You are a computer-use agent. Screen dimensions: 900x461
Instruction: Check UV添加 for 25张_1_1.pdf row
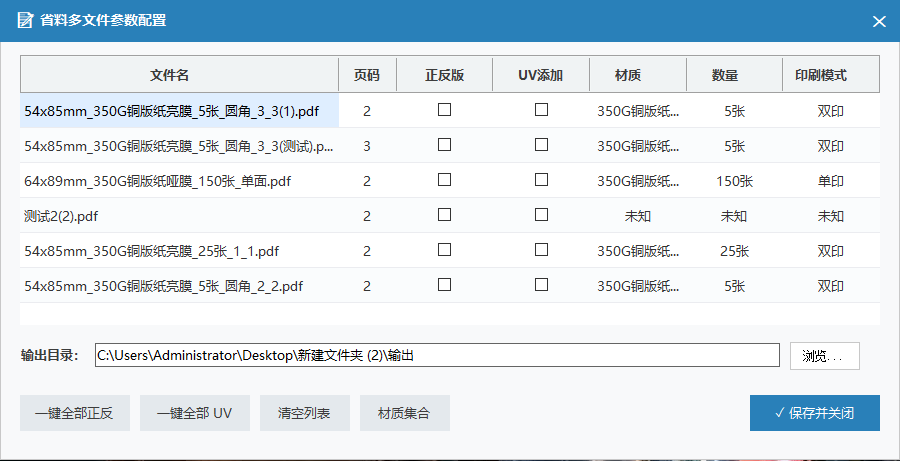tap(541, 250)
